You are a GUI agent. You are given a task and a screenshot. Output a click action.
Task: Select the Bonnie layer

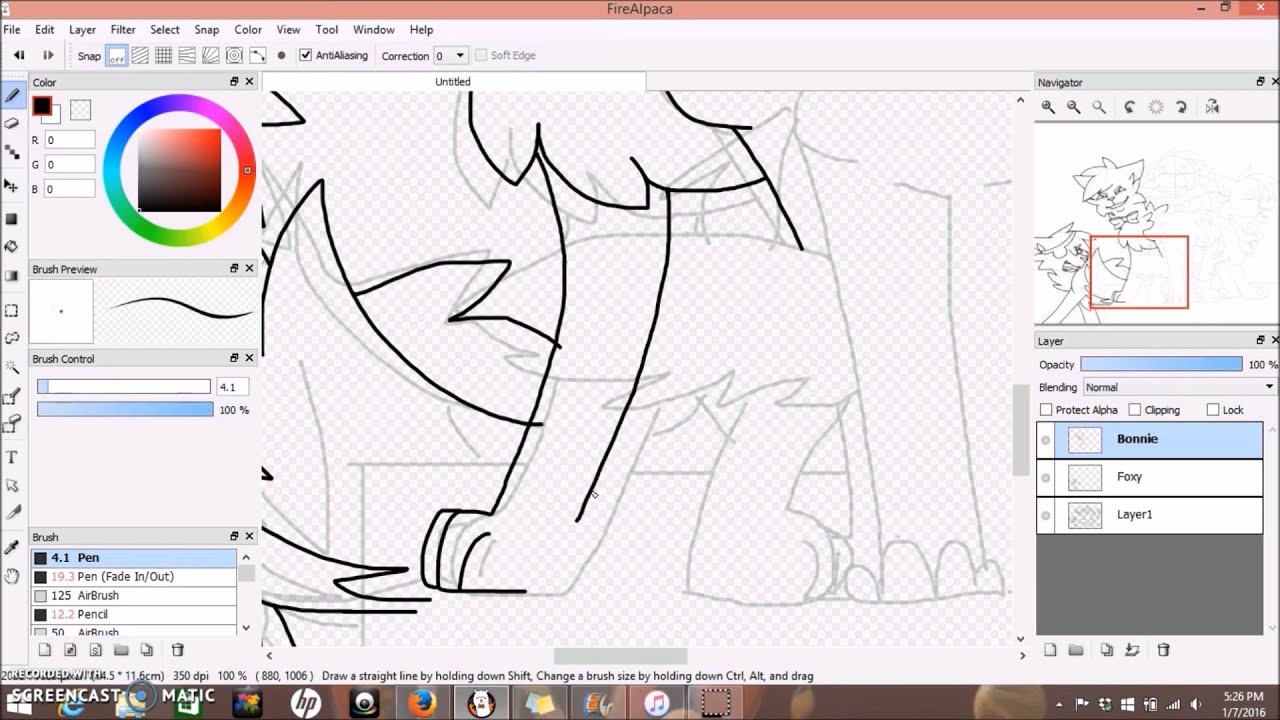pyautogui.click(x=1150, y=439)
